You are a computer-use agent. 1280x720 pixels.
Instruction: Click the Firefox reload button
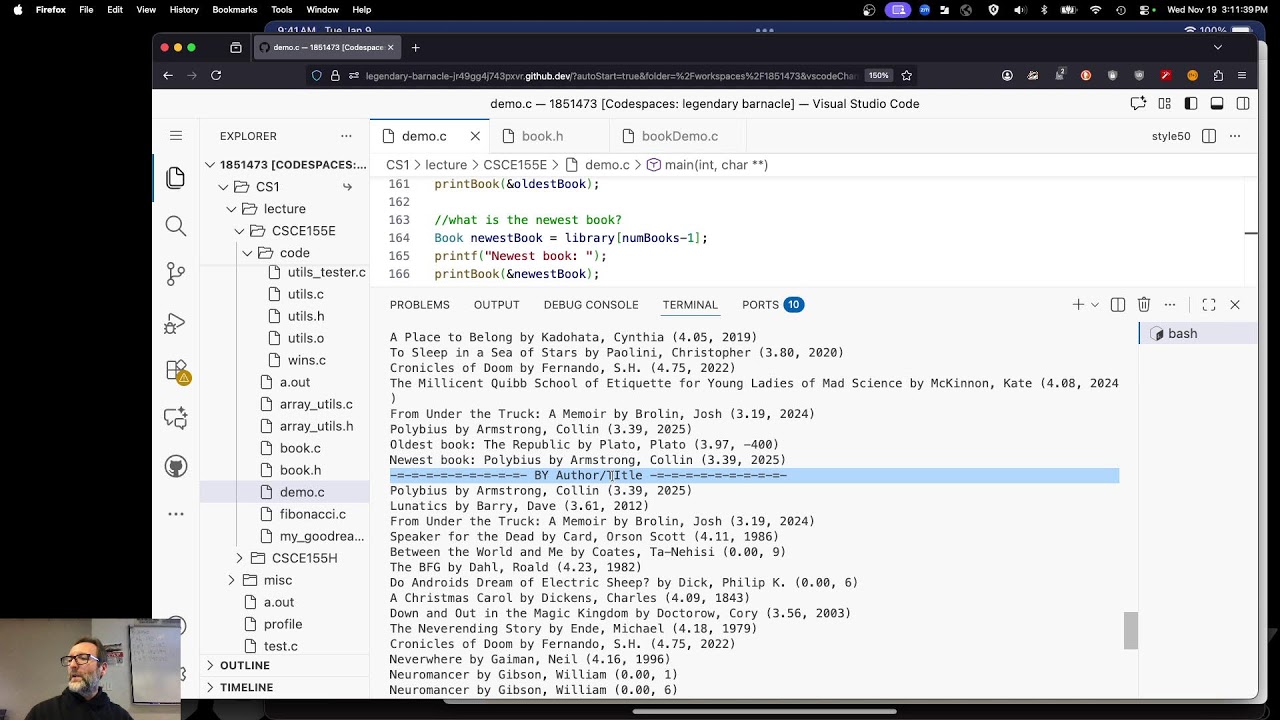tap(215, 75)
